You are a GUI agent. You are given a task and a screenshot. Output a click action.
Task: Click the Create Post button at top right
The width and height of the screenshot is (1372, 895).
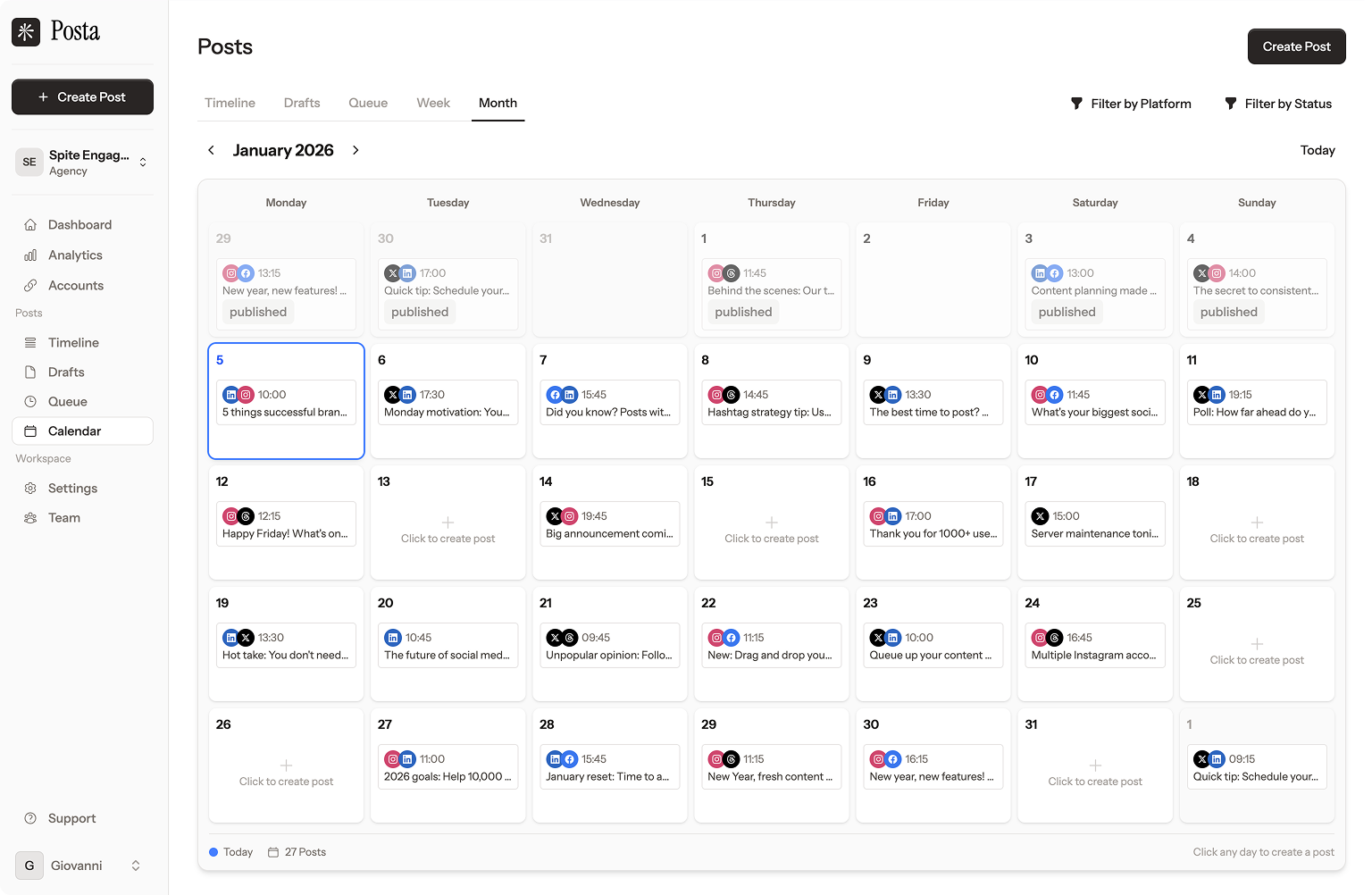point(1296,46)
